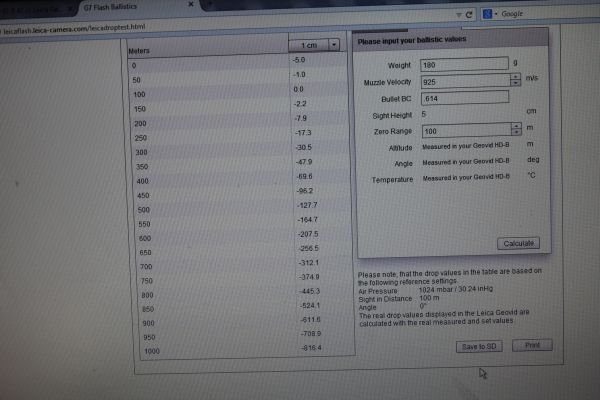Open the Google search engine icon menu

(490, 14)
